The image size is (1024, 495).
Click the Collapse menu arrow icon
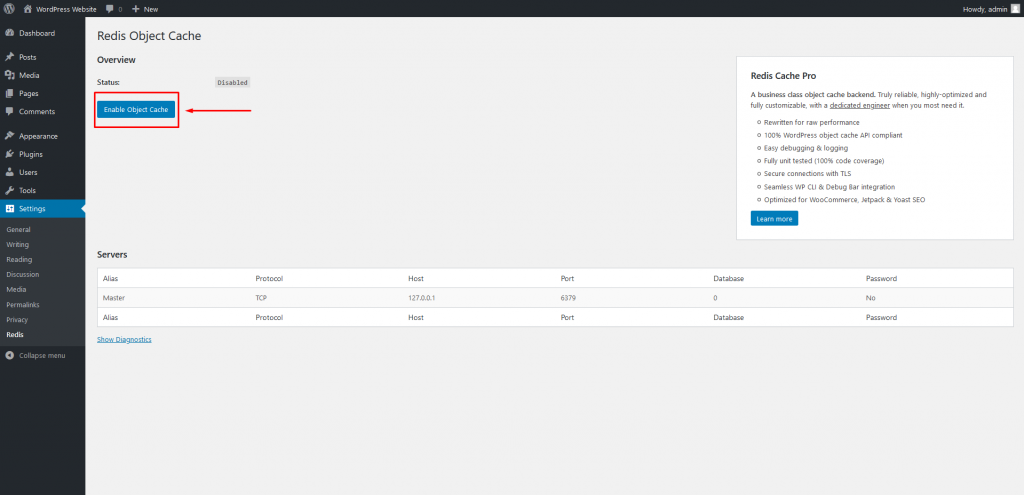9,355
